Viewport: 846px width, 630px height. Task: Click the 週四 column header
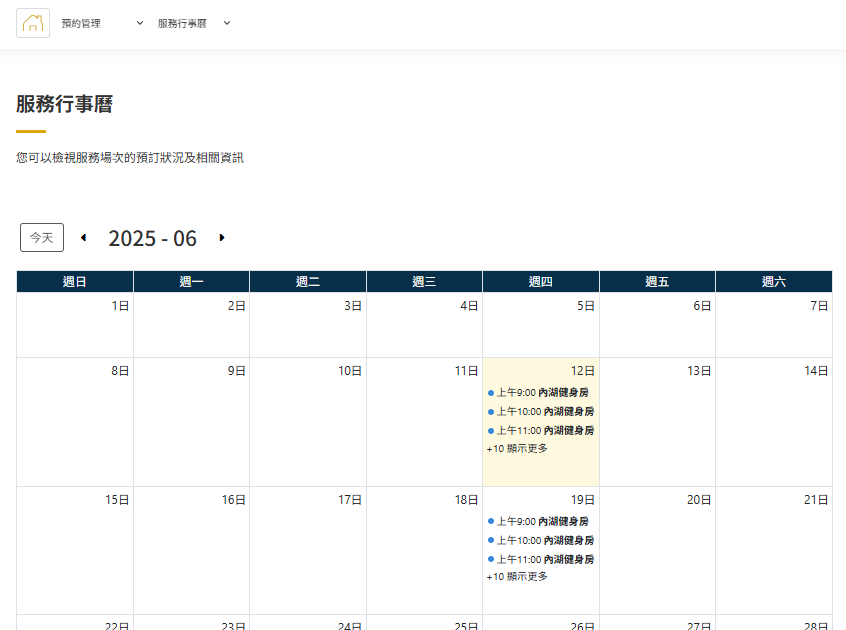tap(540, 282)
